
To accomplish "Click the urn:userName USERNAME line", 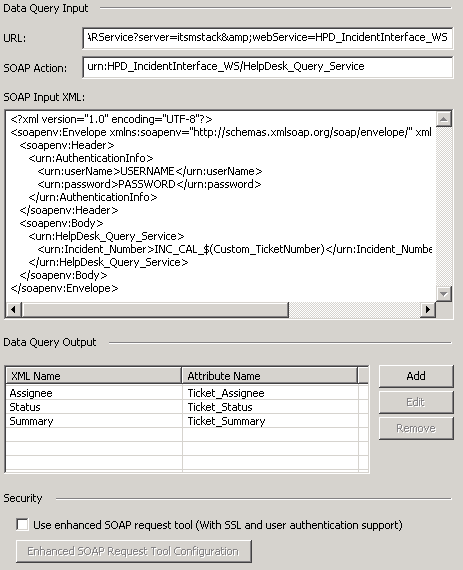I will (150, 171).
